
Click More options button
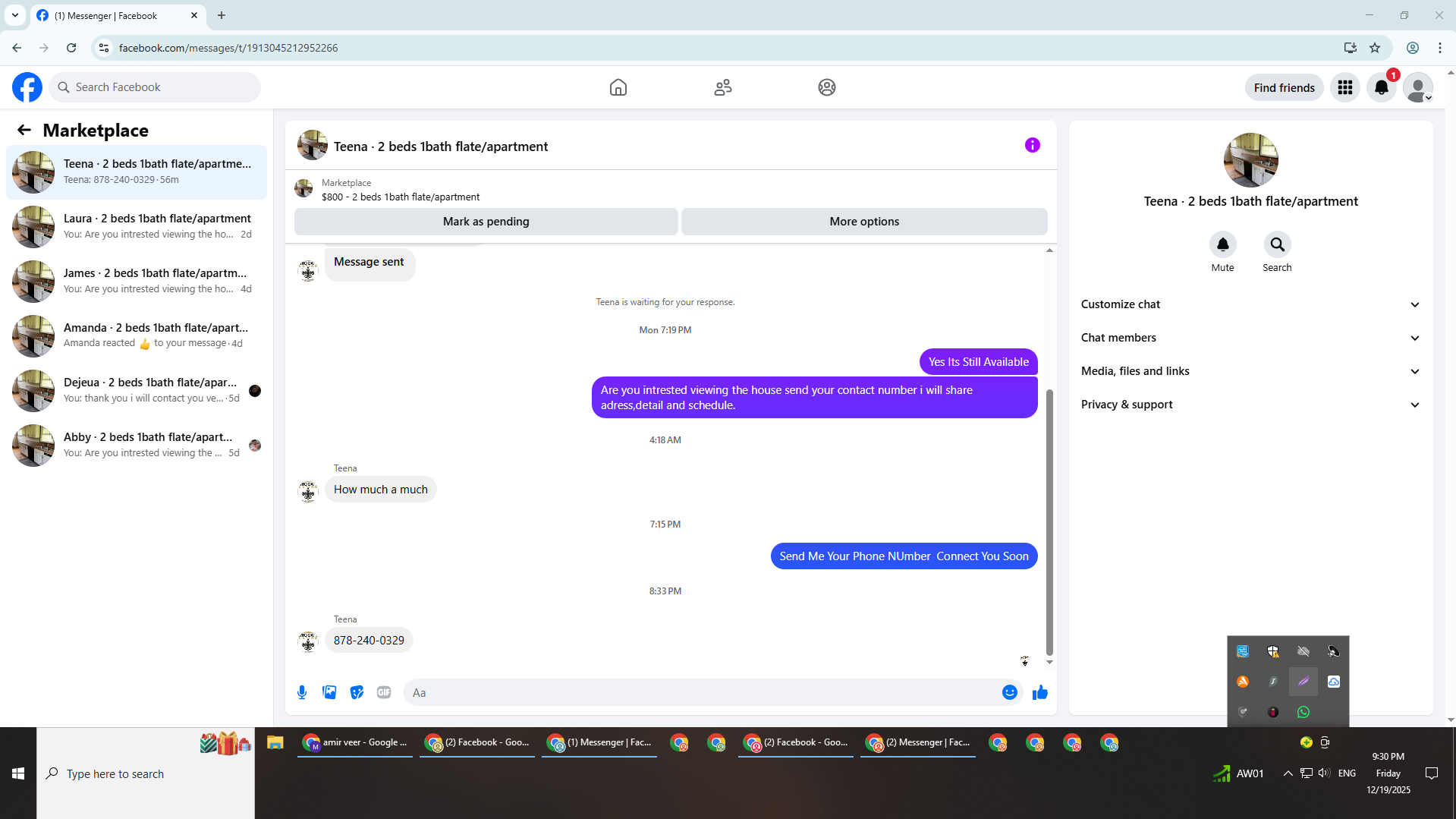[864, 222]
